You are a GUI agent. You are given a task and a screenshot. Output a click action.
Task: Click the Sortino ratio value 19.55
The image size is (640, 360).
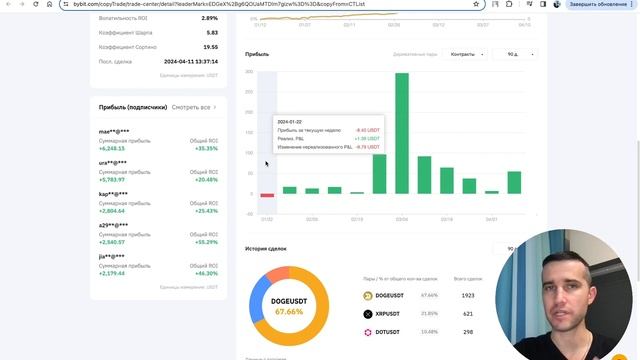[211, 47]
